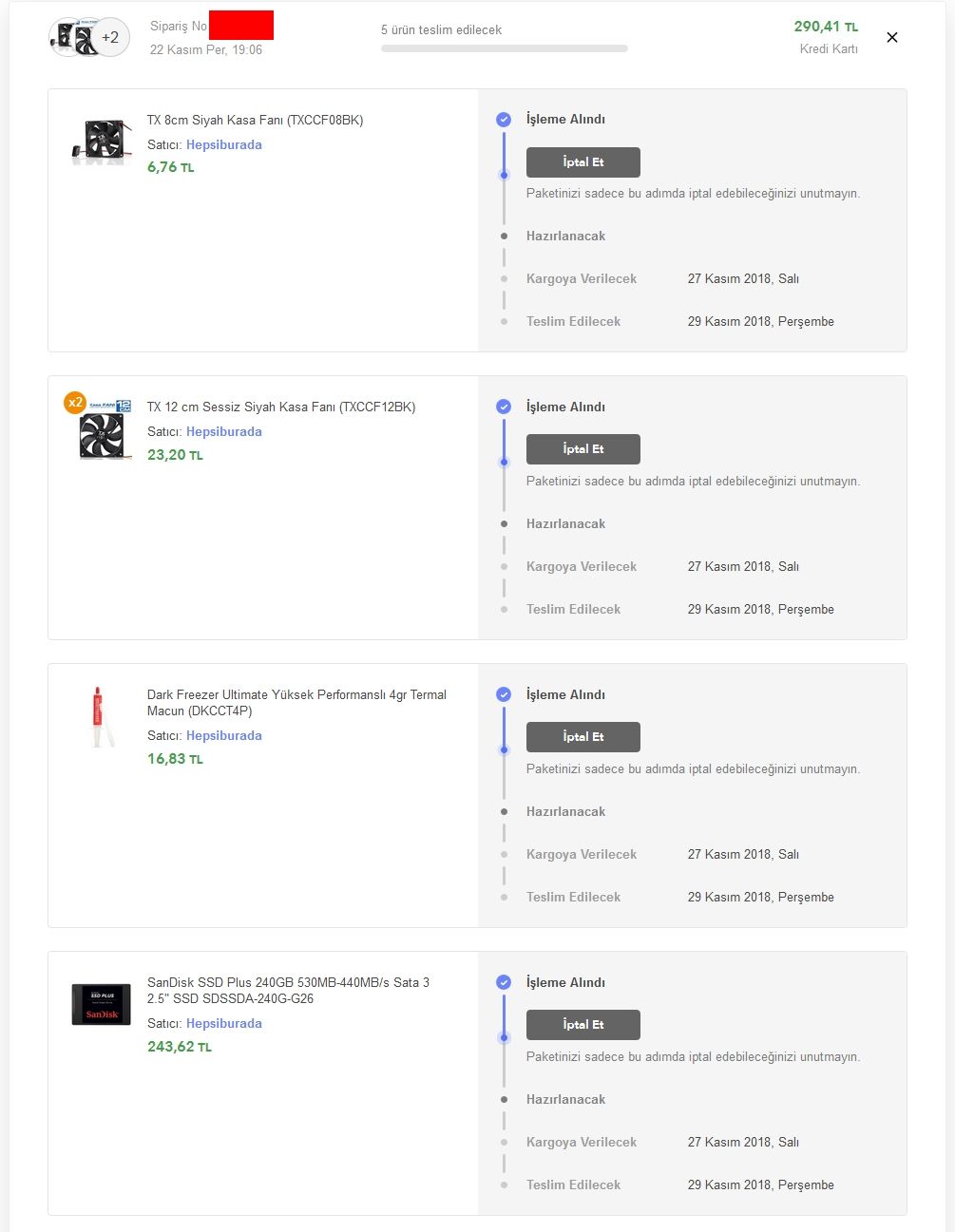Cancel the TX 8cm fan order

pos(583,162)
